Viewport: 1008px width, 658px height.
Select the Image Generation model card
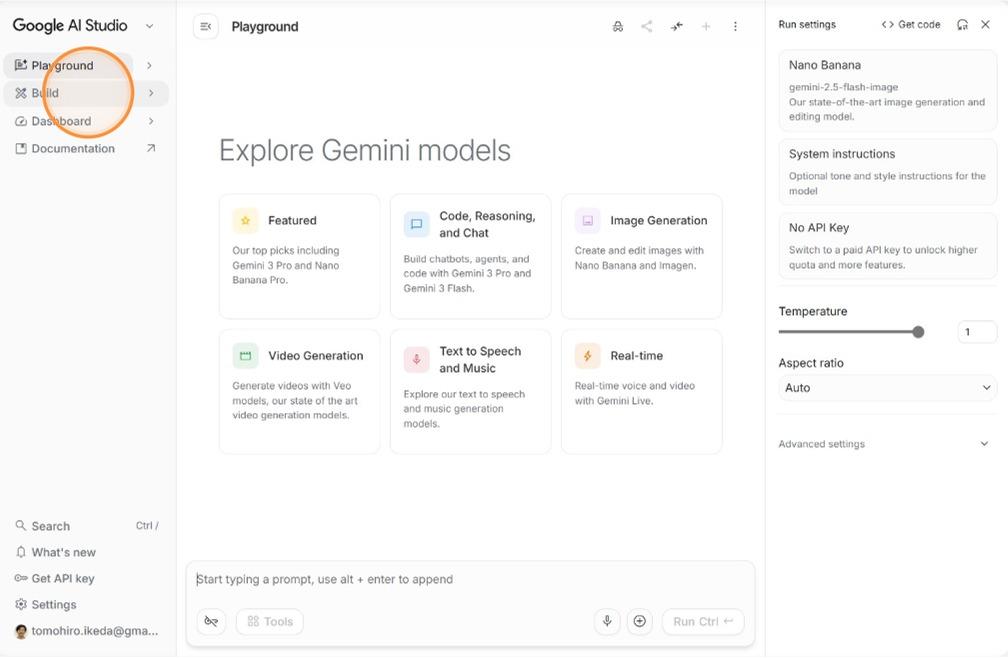641,256
